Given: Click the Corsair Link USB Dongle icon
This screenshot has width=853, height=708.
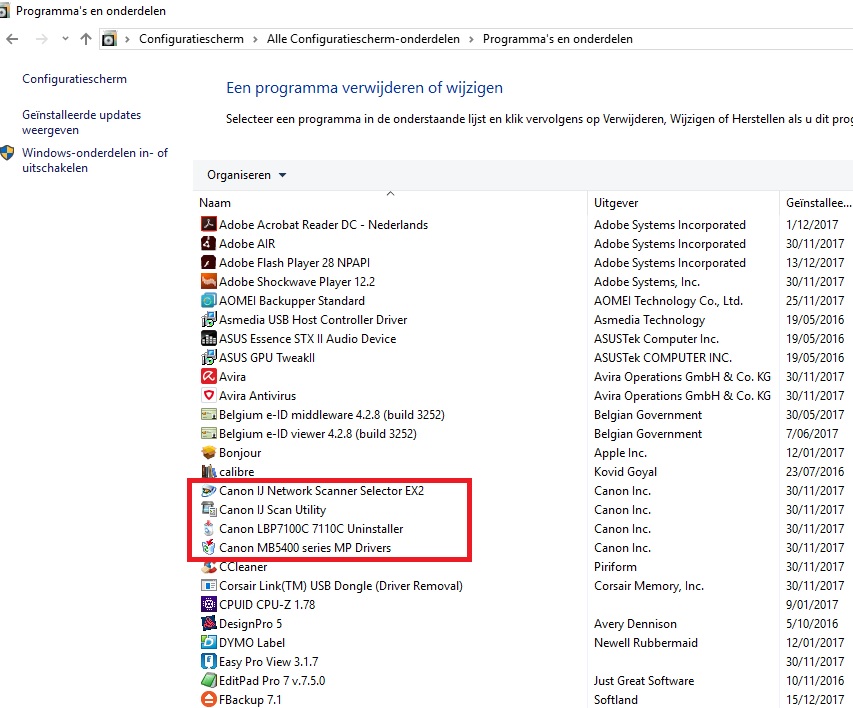Looking at the screenshot, I should [x=208, y=586].
